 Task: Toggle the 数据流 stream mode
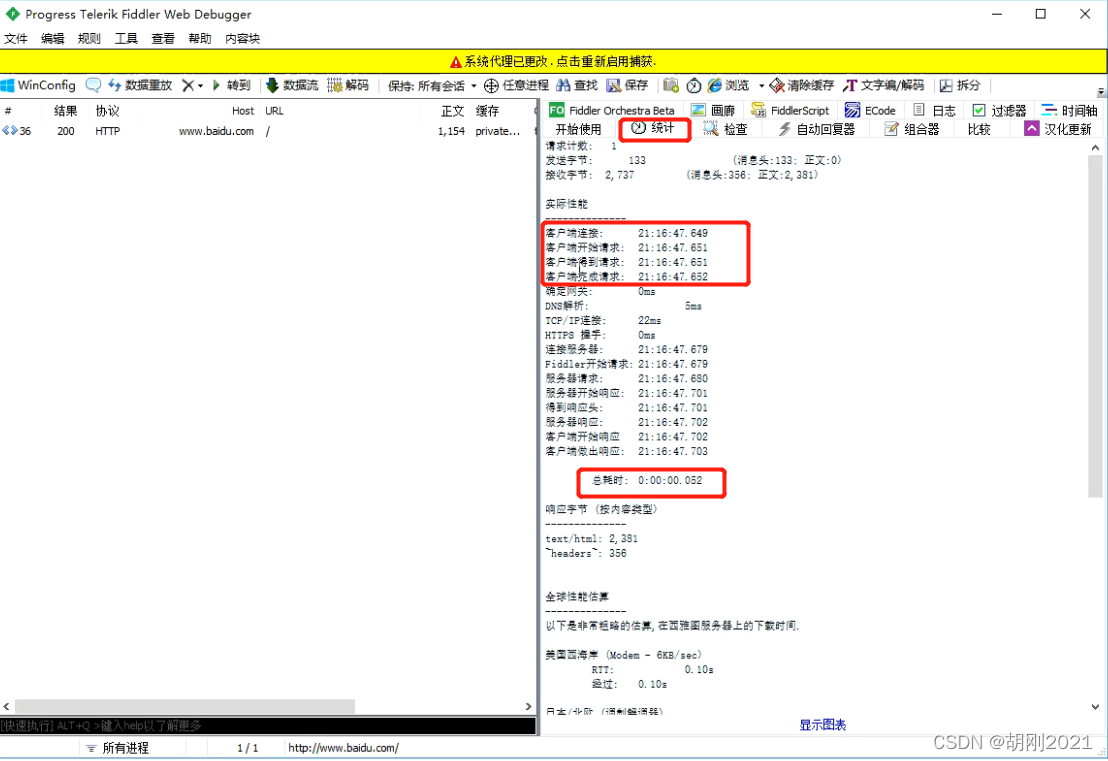coord(292,85)
